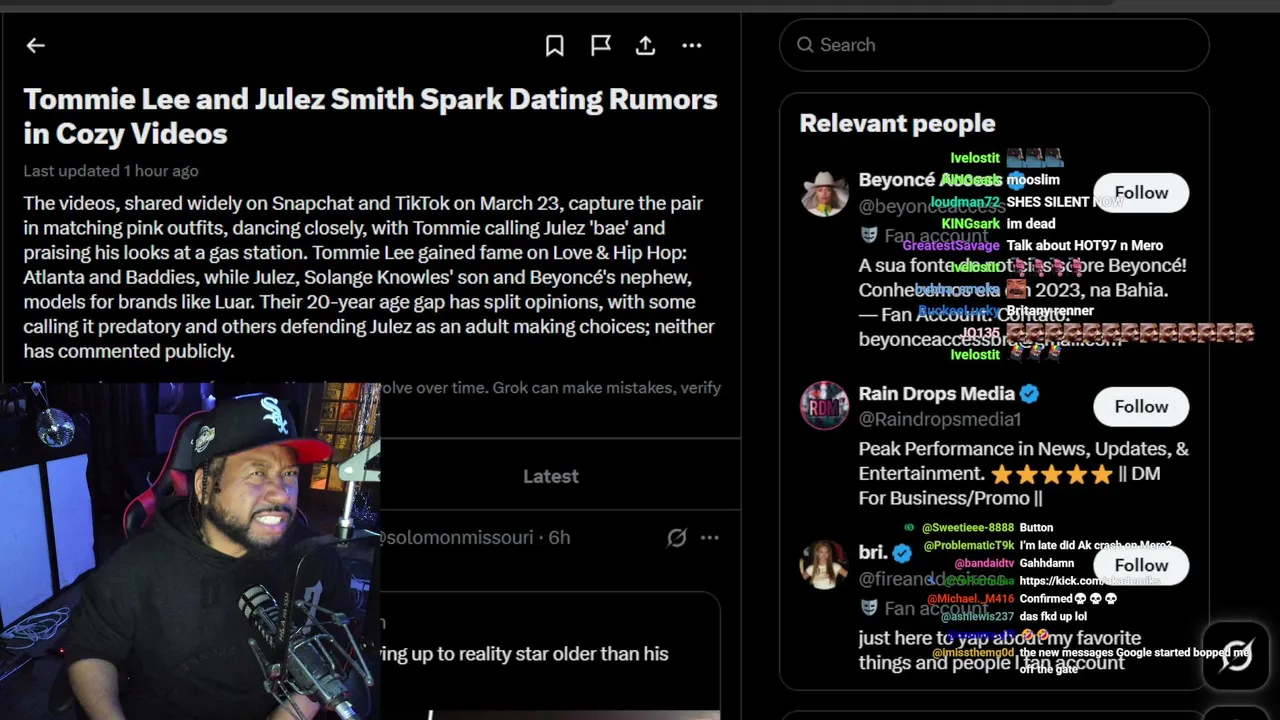The height and width of the screenshot is (720, 1280).
Task: Click bri. verified badge
Action: 902,553
